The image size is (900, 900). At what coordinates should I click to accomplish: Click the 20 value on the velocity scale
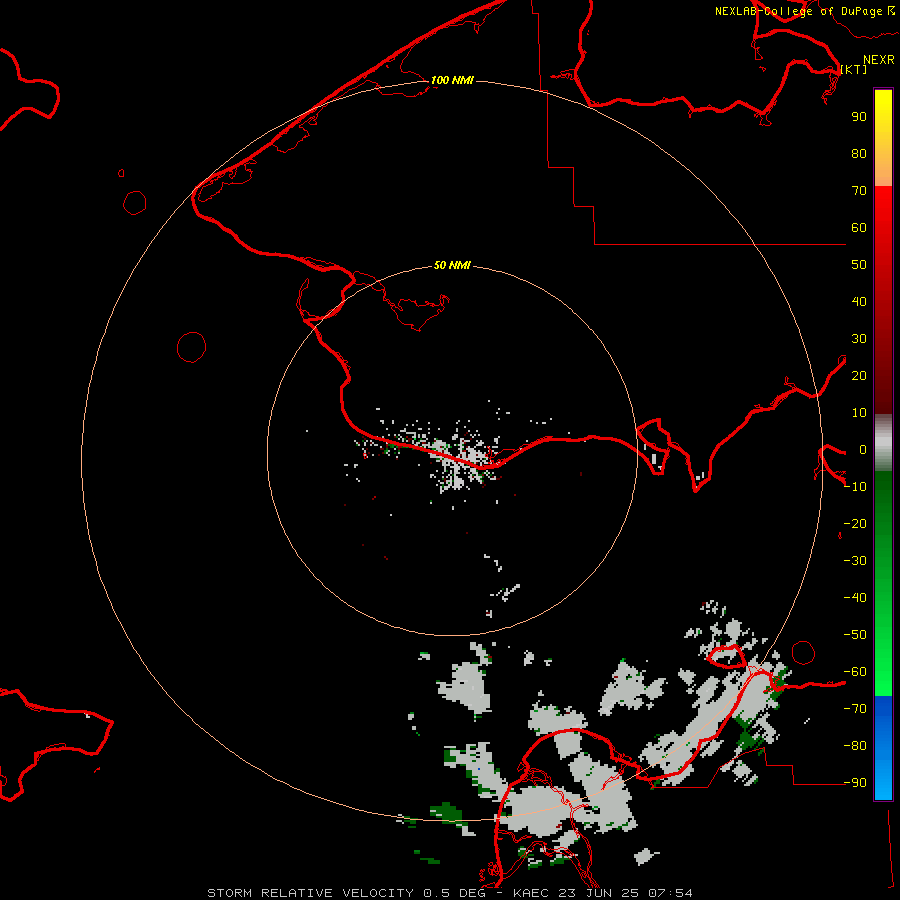point(859,376)
